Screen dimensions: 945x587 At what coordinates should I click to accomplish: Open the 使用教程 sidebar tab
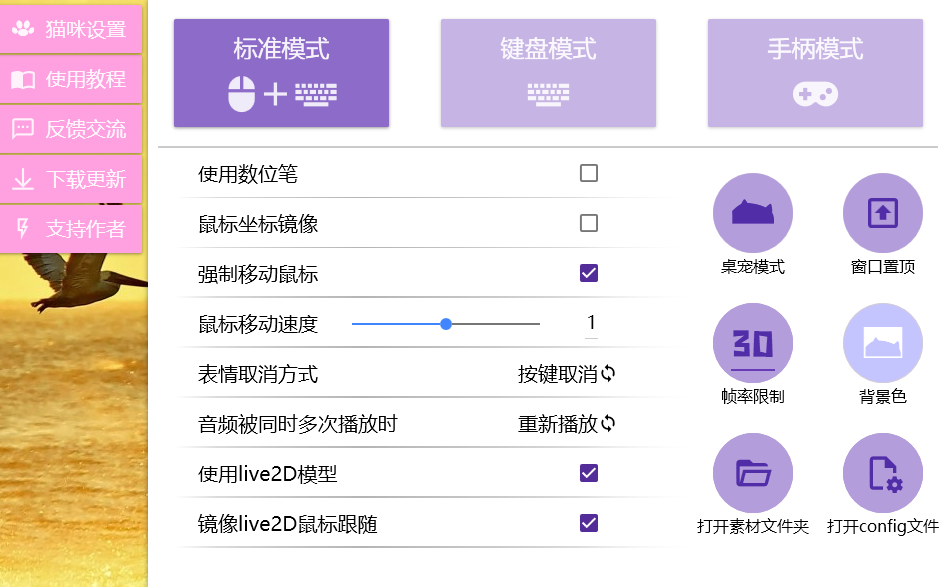point(71,79)
